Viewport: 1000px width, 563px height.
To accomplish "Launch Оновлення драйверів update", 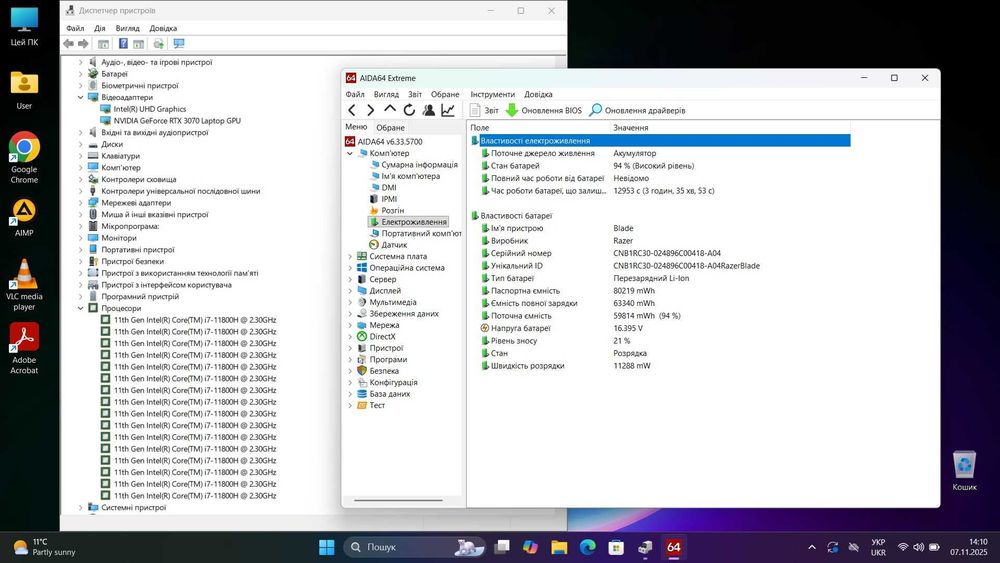I will click(x=637, y=110).
